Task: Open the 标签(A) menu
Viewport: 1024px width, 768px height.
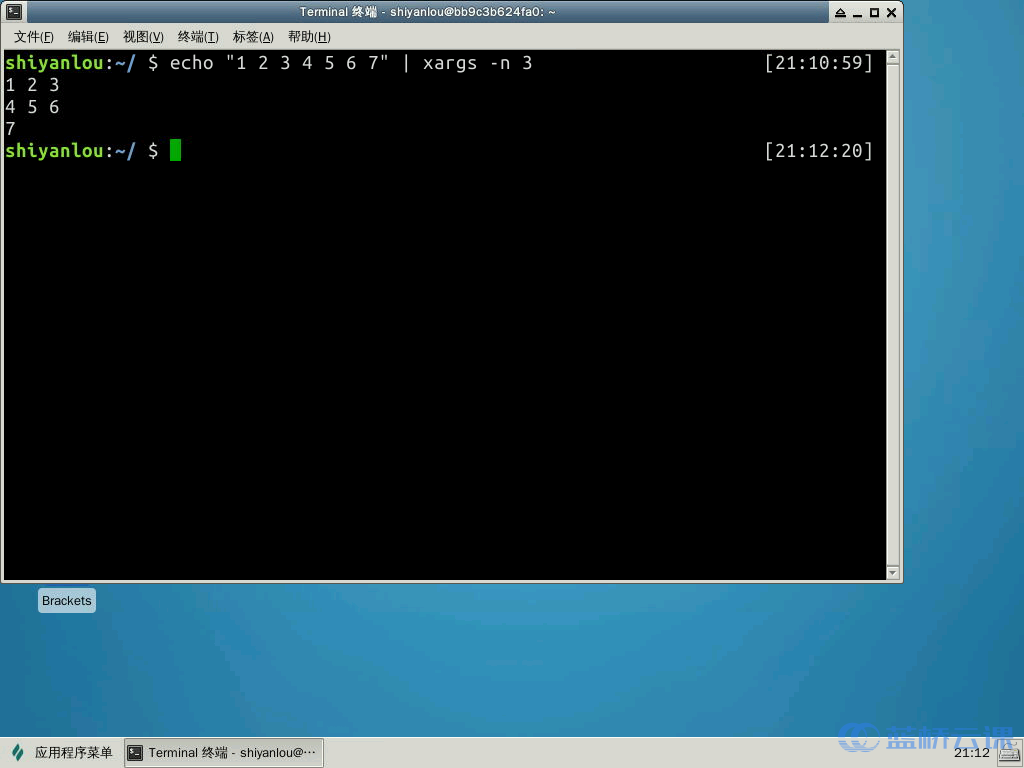Action: tap(252, 37)
